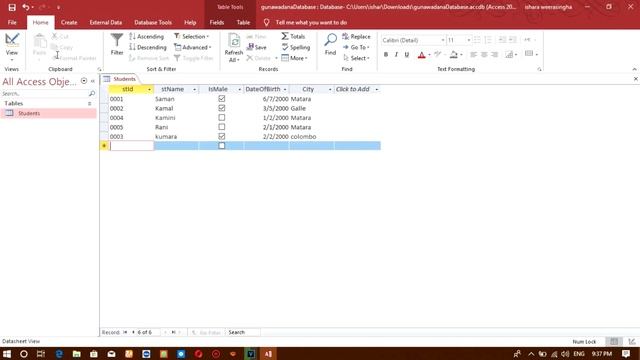Open the Table tab

[x=243, y=22]
